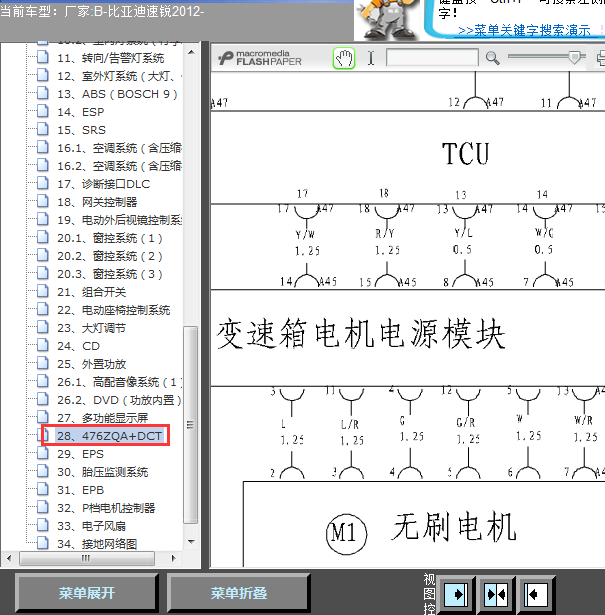The height and width of the screenshot is (615, 605).
Task: Open 12、室外灯系统 tree entry
Action: (x=119, y=76)
